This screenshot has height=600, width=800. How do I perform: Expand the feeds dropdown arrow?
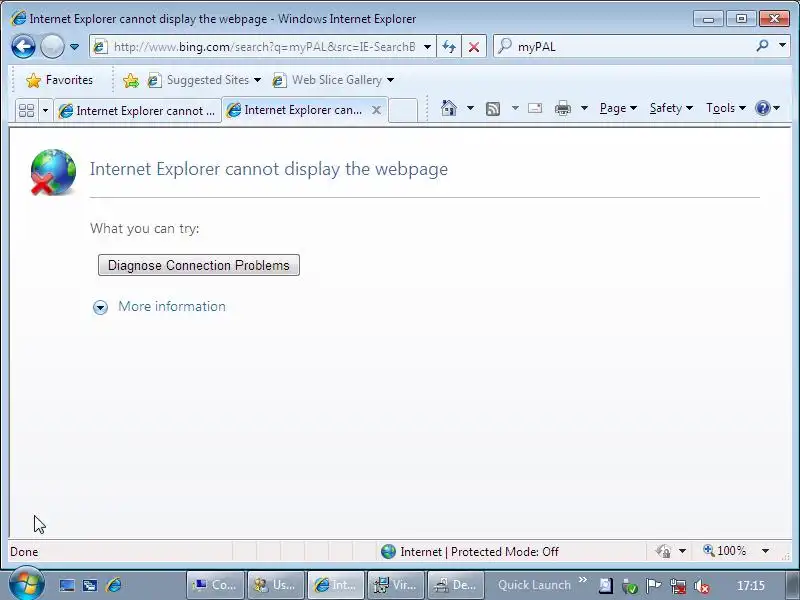click(515, 108)
